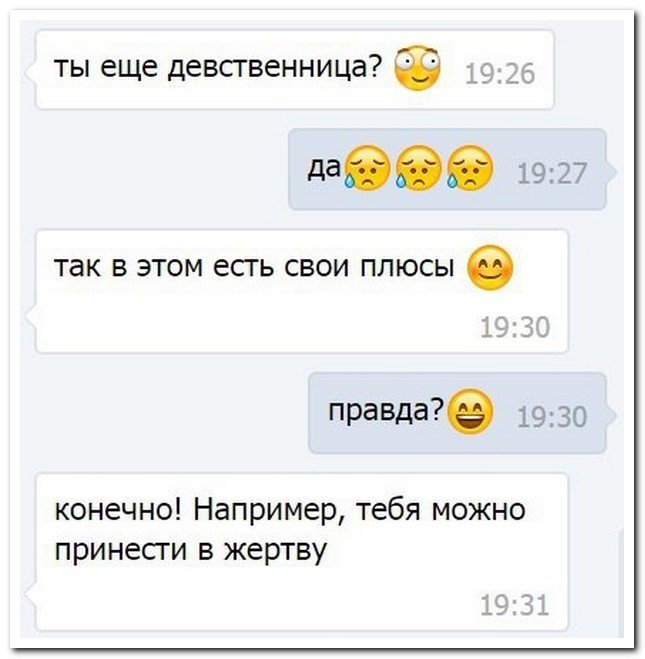Click the blushing smile emoji after "плюсы"
This screenshot has width=645, height=659.
click(x=490, y=268)
